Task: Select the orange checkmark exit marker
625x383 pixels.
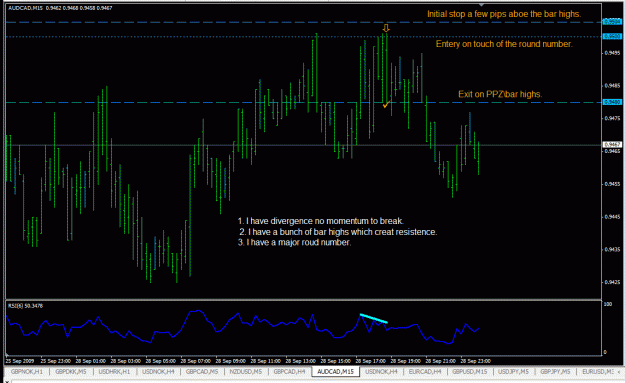Action: (x=385, y=105)
